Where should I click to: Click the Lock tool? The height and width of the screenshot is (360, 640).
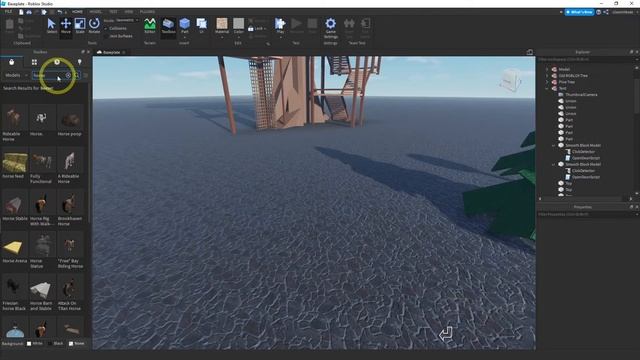pos(256,29)
